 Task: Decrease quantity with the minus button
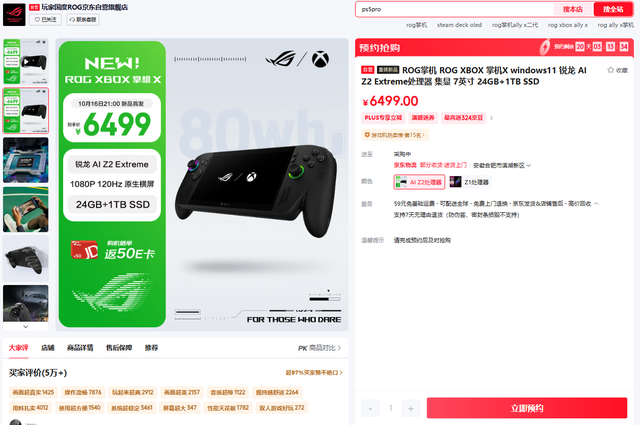pos(370,408)
